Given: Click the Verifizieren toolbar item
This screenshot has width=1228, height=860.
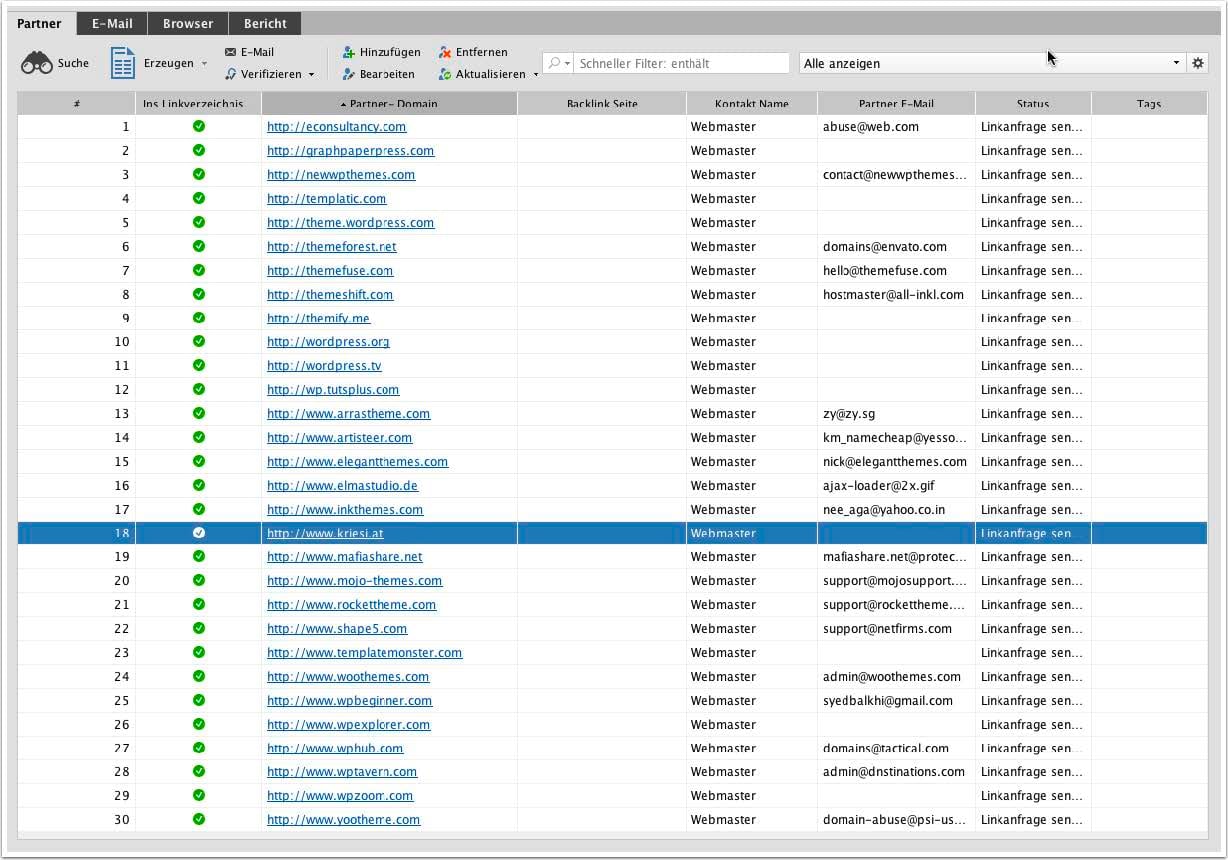Looking at the screenshot, I should [263, 74].
